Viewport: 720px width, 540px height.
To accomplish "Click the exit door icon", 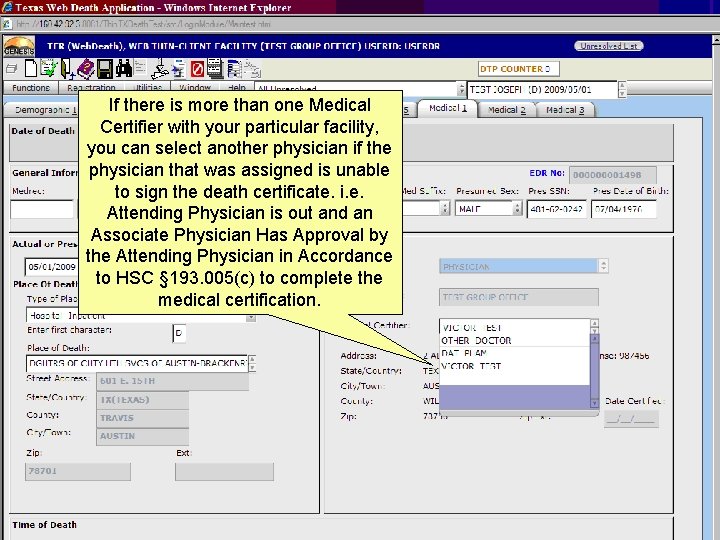I will [x=67, y=69].
